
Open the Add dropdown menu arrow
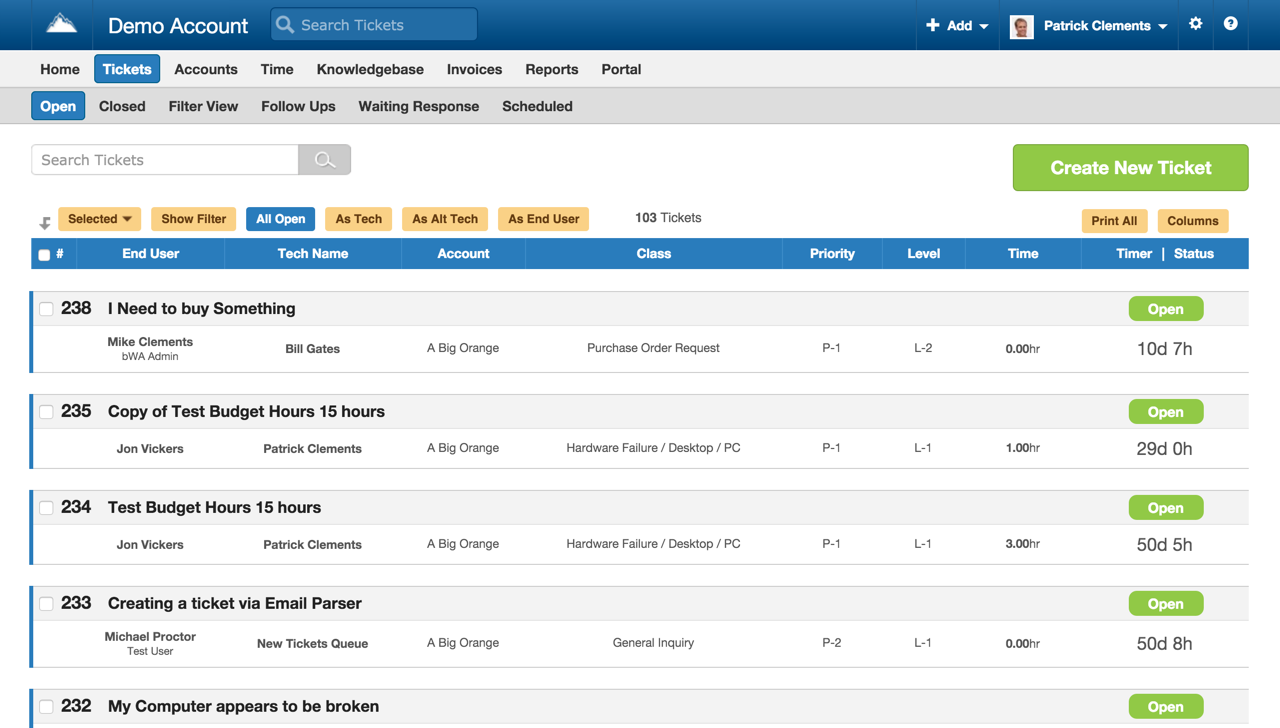984,27
